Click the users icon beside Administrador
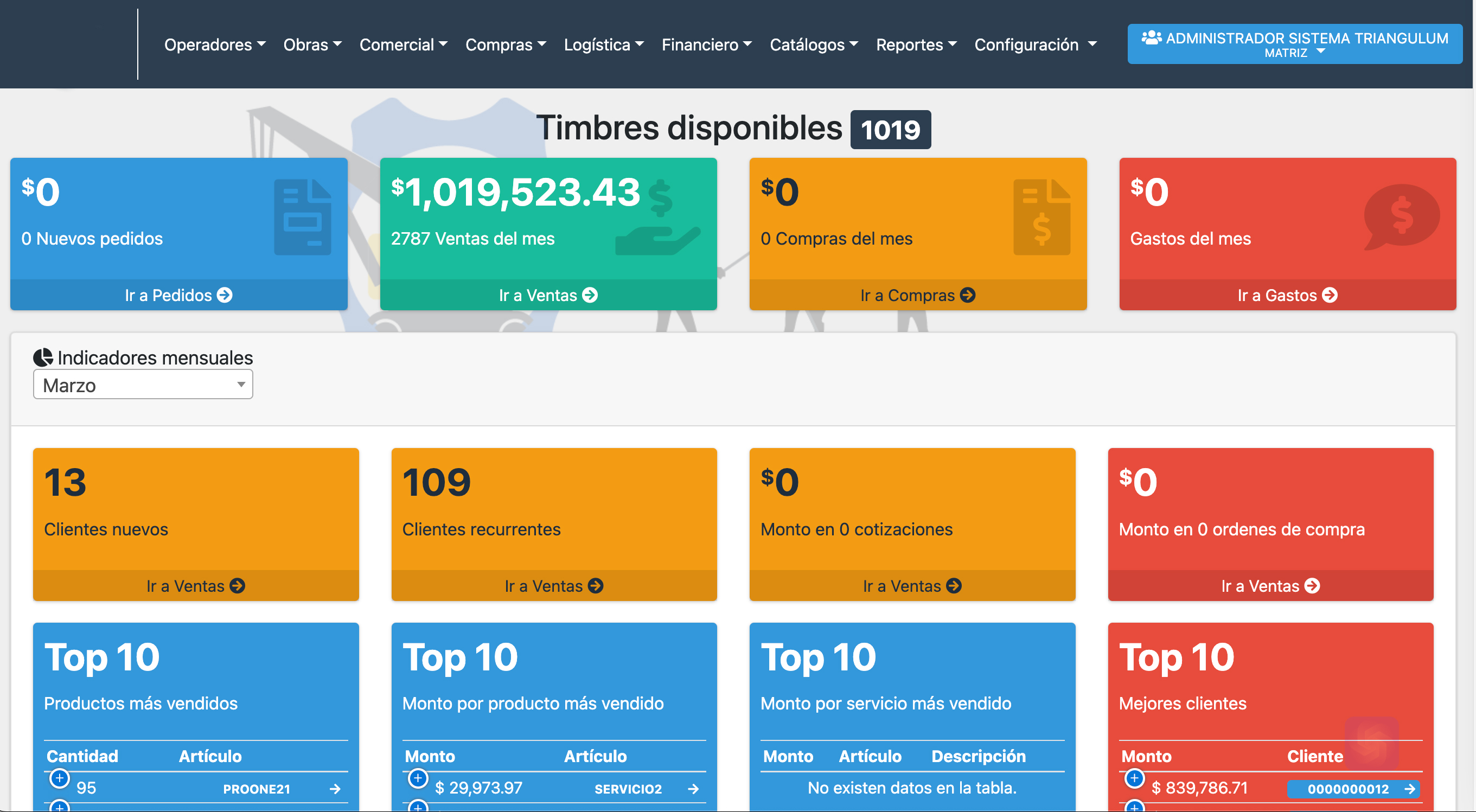Viewport: 1476px width, 812px height. point(1151,38)
